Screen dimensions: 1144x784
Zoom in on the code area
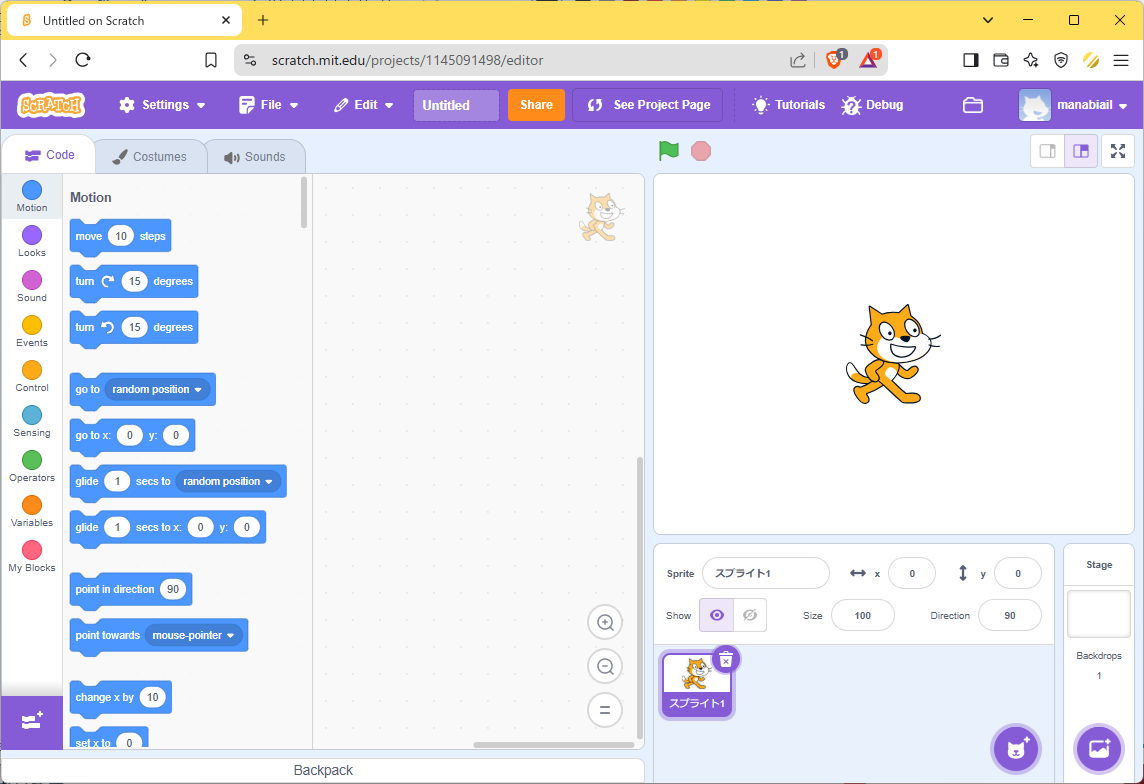(605, 622)
